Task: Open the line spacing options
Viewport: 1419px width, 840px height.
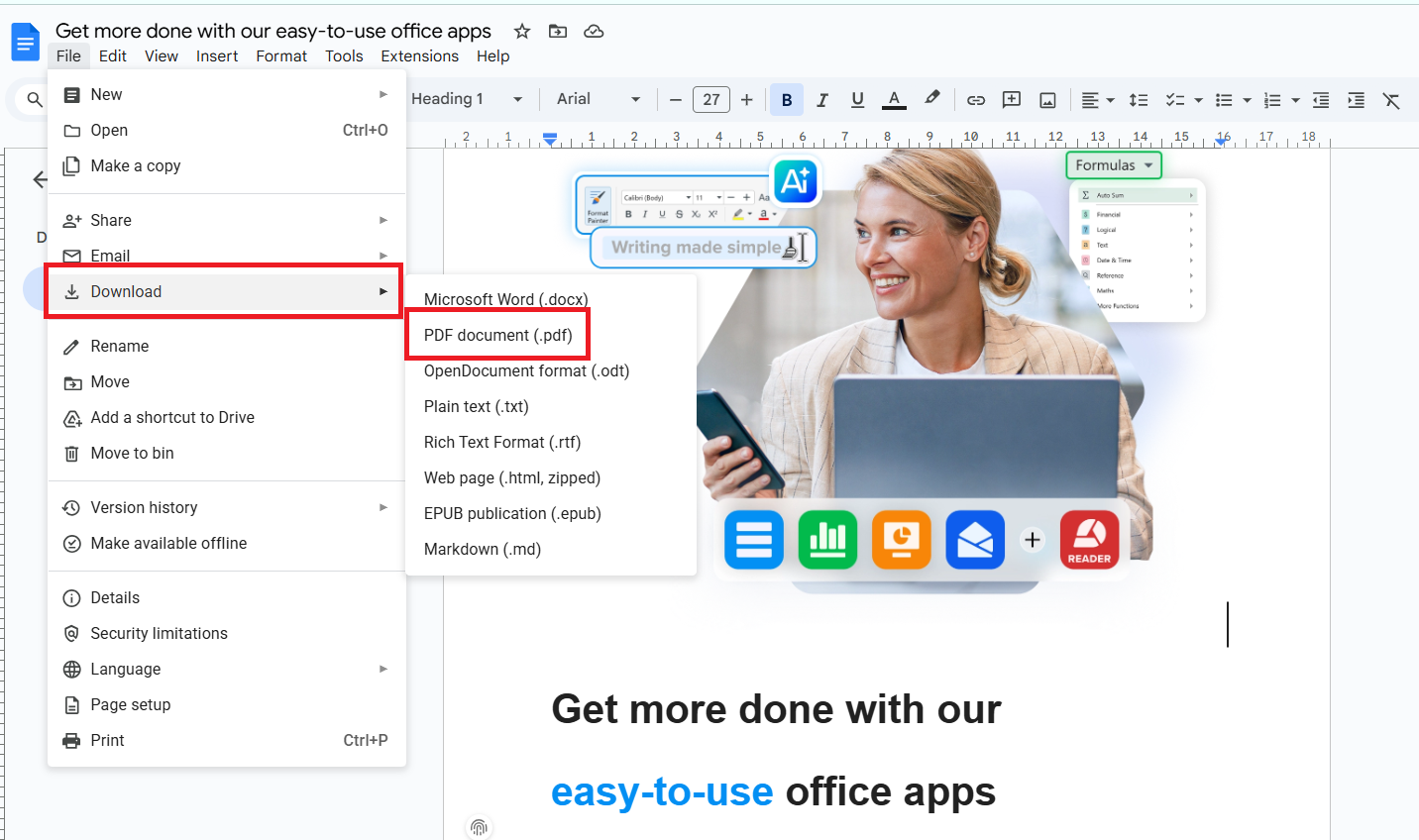Action: (x=1138, y=99)
